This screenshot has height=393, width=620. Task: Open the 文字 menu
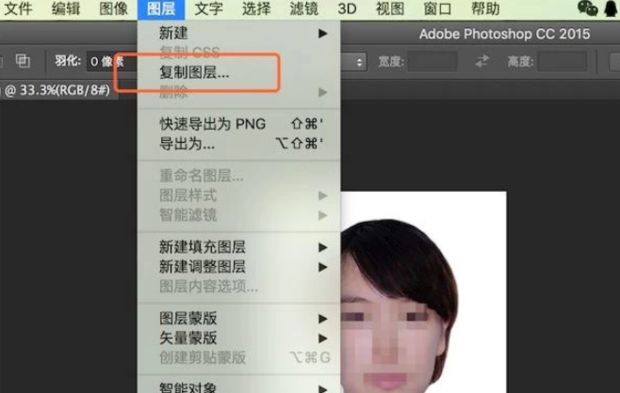tap(209, 9)
